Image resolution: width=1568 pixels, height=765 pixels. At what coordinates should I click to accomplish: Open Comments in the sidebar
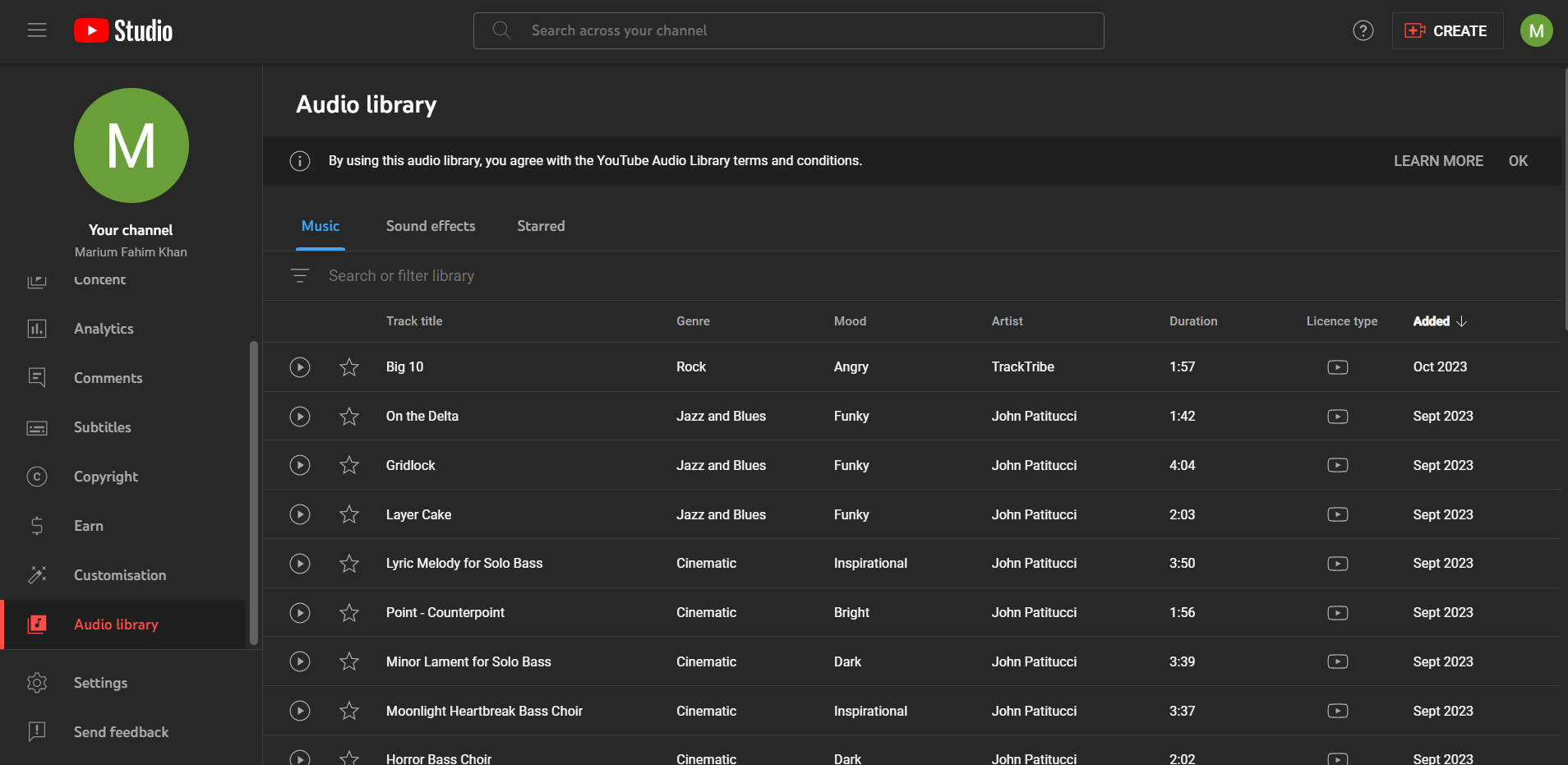108,378
